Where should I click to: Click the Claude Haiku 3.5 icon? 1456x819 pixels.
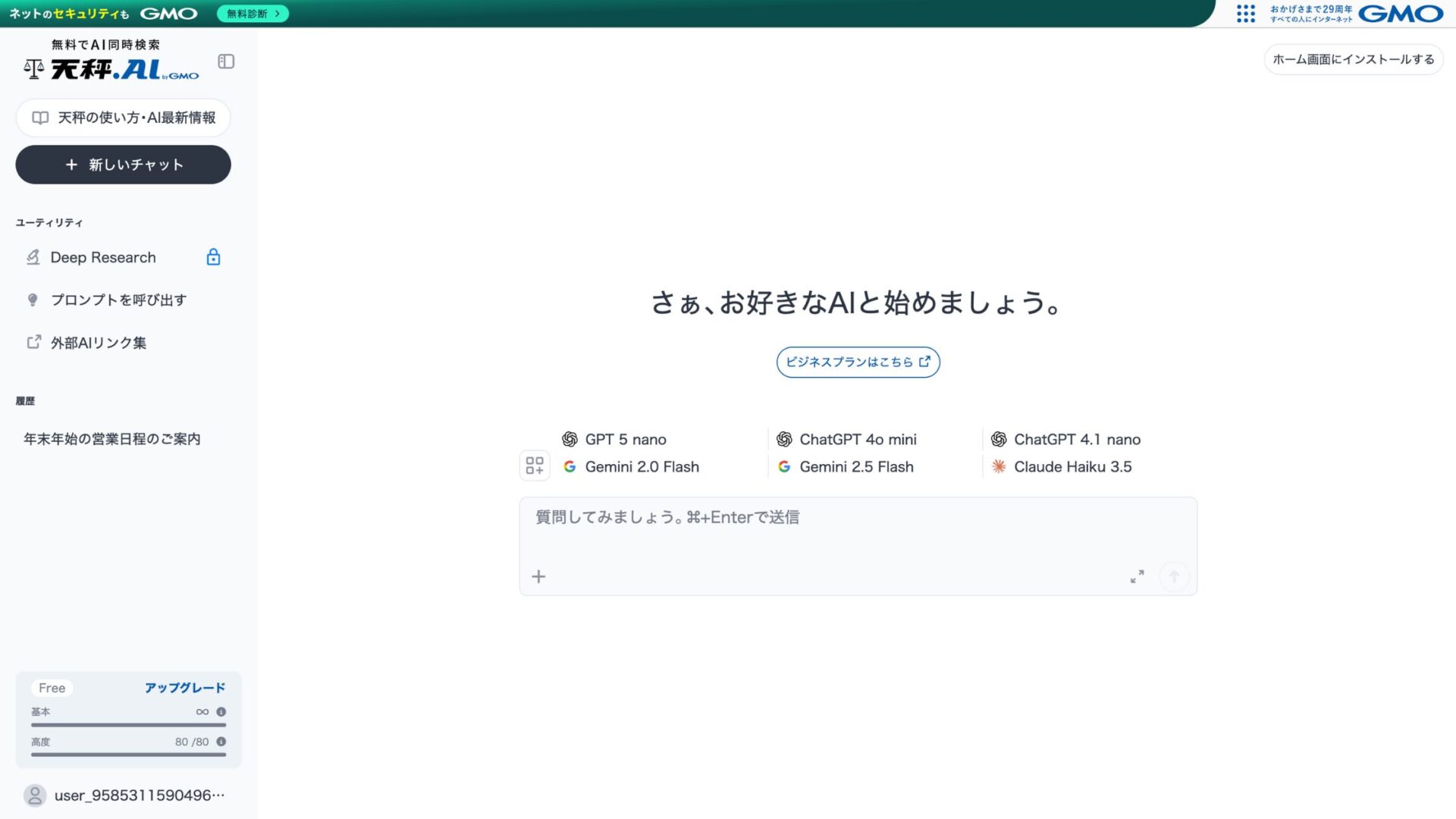(x=999, y=466)
